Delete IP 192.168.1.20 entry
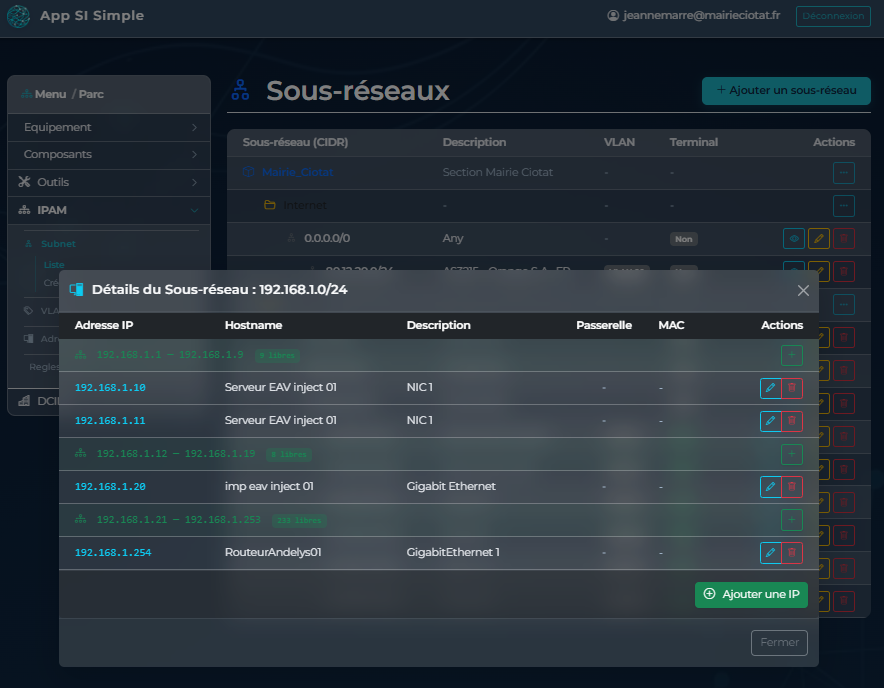The width and height of the screenshot is (884, 688). pyautogui.click(x=792, y=487)
